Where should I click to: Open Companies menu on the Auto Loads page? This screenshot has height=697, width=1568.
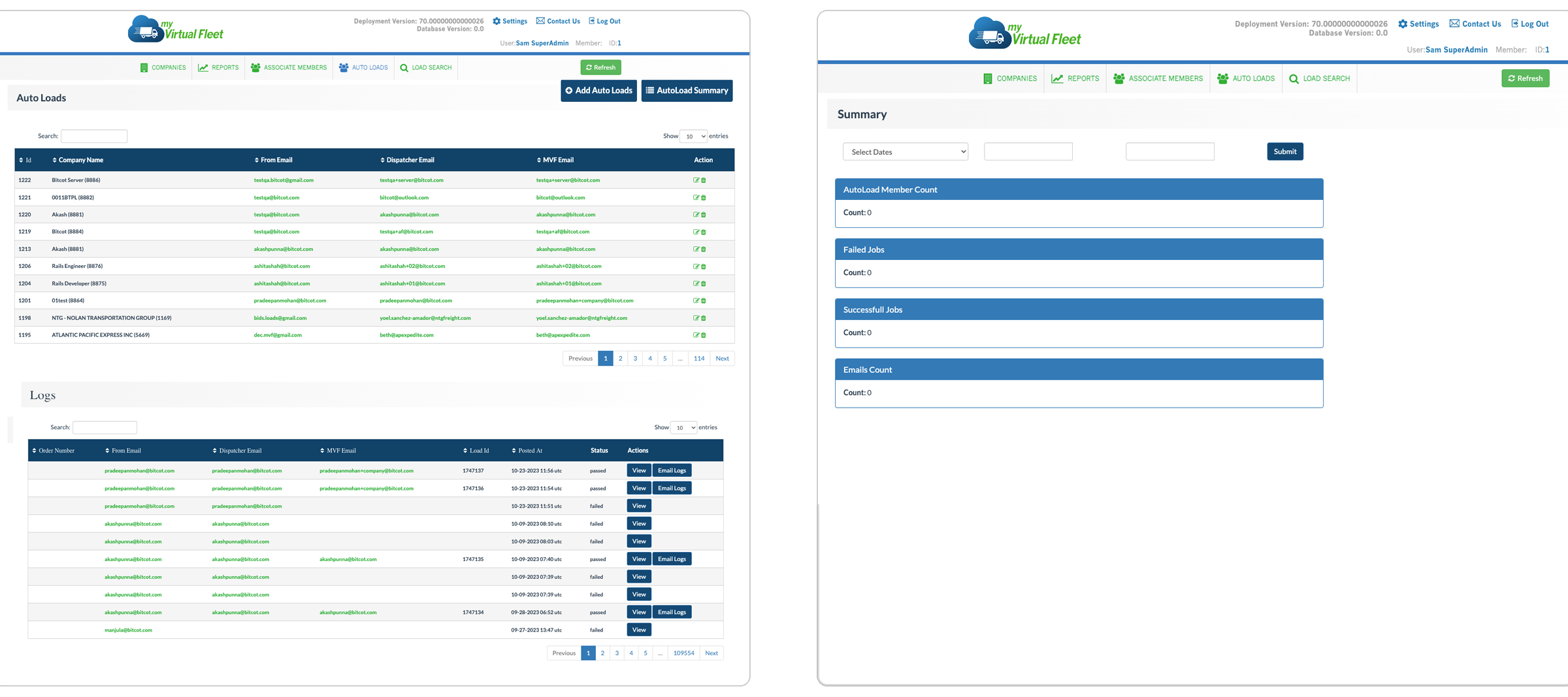click(x=163, y=68)
